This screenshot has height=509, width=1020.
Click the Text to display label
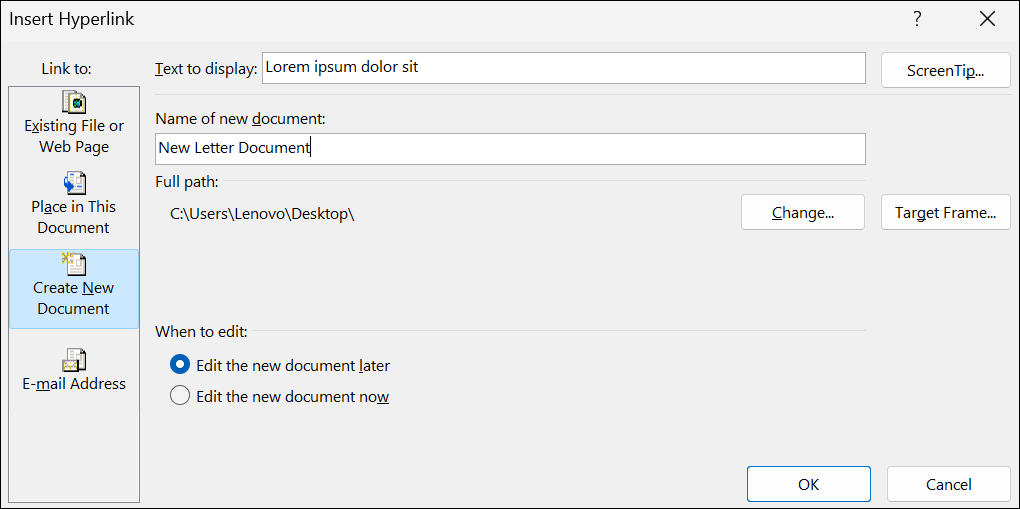click(206, 69)
